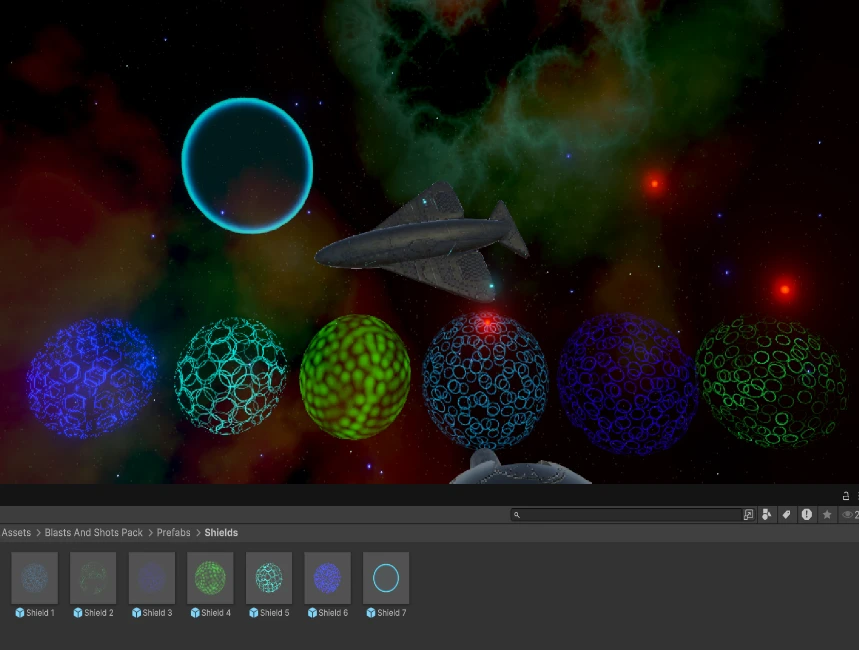Select Shield 5 prefab thumbnail
The height and width of the screenshot is (650, 859).
[269, 578]
